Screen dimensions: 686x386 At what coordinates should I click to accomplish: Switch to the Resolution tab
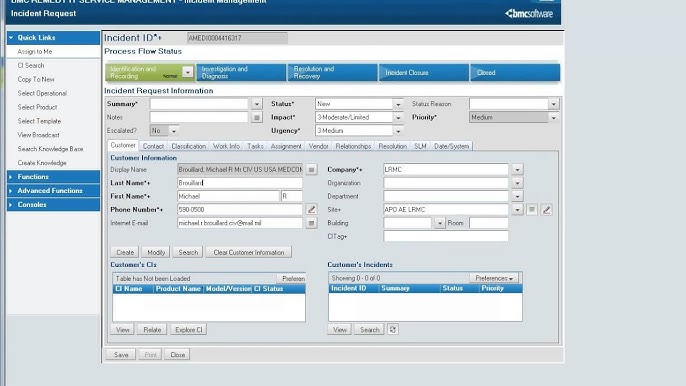click(392, 146)
